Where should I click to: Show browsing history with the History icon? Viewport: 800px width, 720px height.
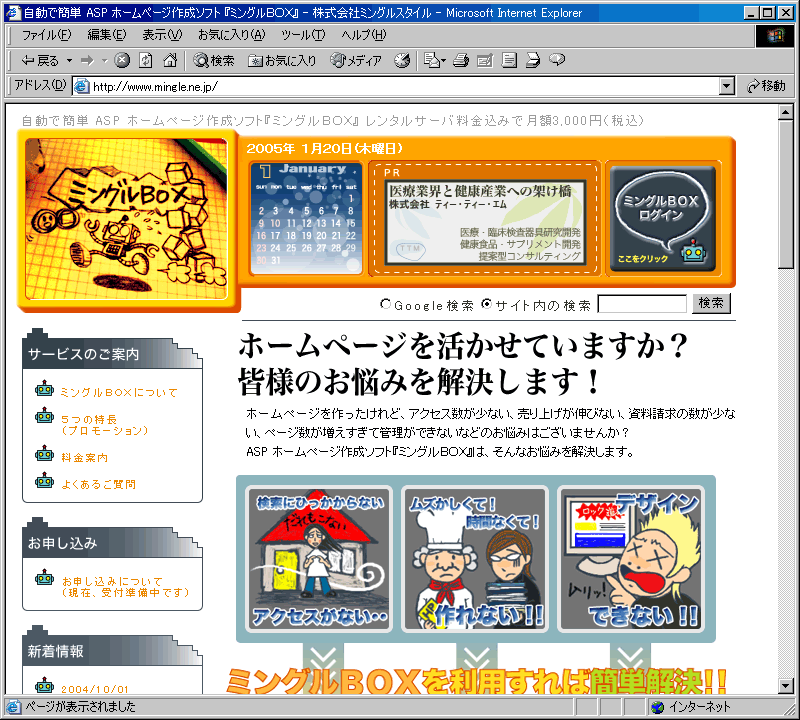(x=402, y=60)
